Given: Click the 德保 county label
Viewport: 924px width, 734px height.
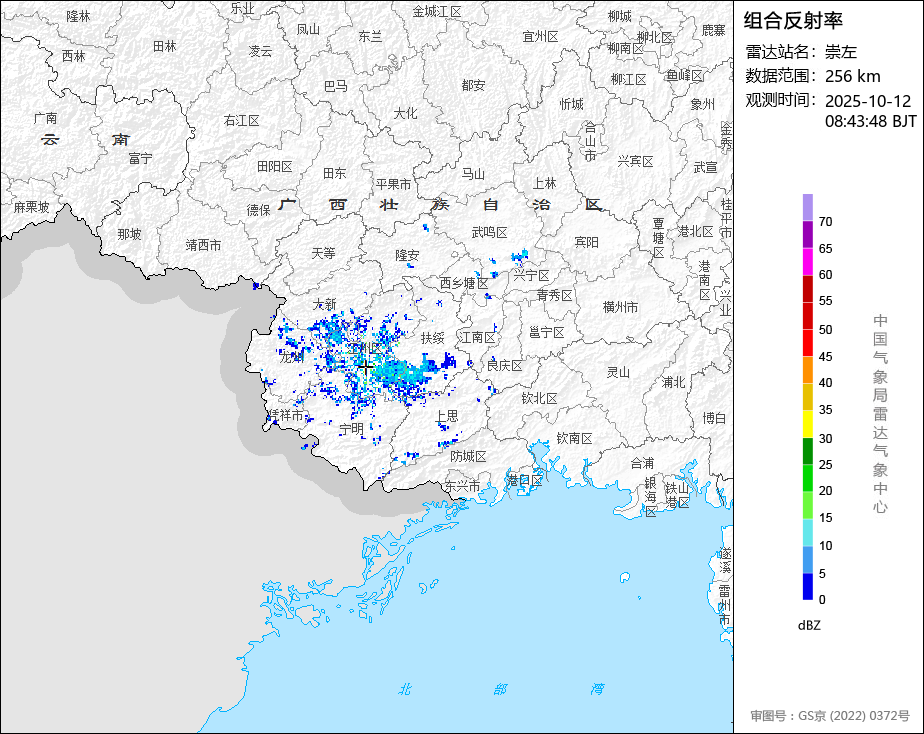Looking at the screenshot, I should [x=258, y=210].
